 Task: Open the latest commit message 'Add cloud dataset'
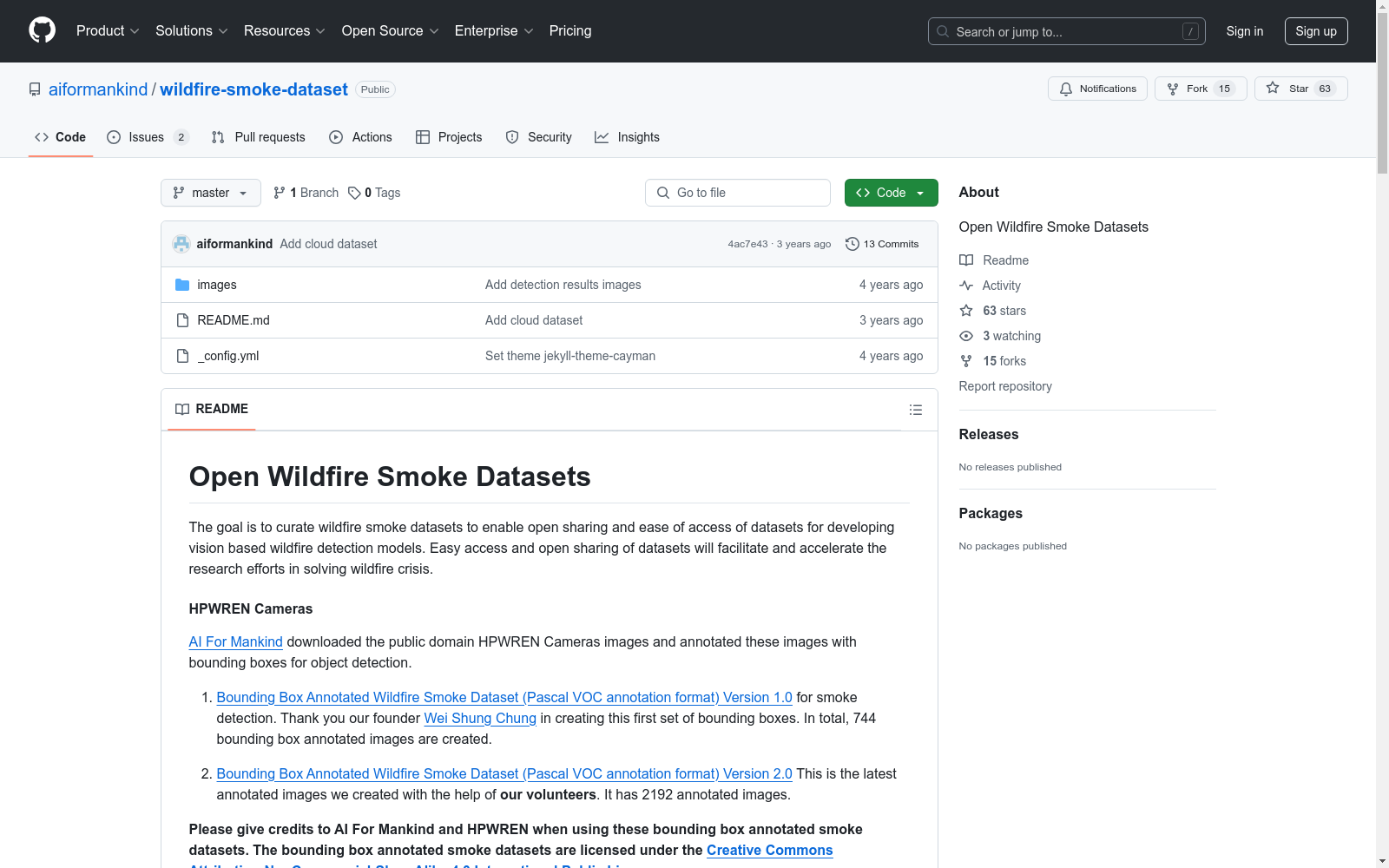[328, 244]
